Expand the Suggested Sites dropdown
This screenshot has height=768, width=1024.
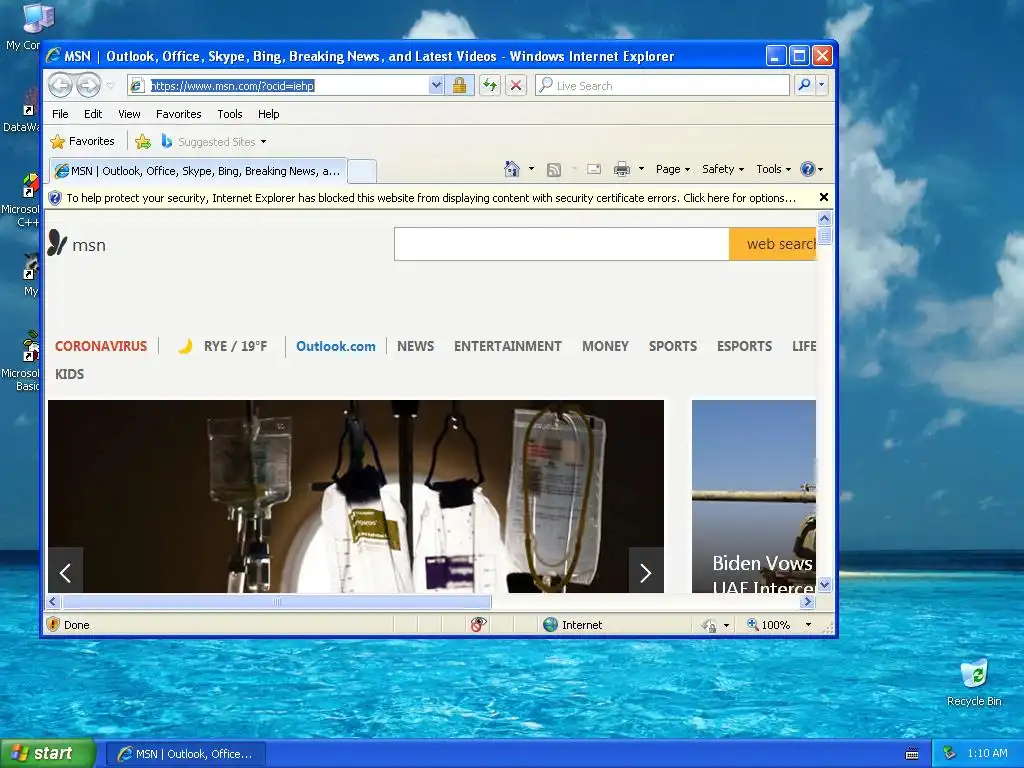263,142
